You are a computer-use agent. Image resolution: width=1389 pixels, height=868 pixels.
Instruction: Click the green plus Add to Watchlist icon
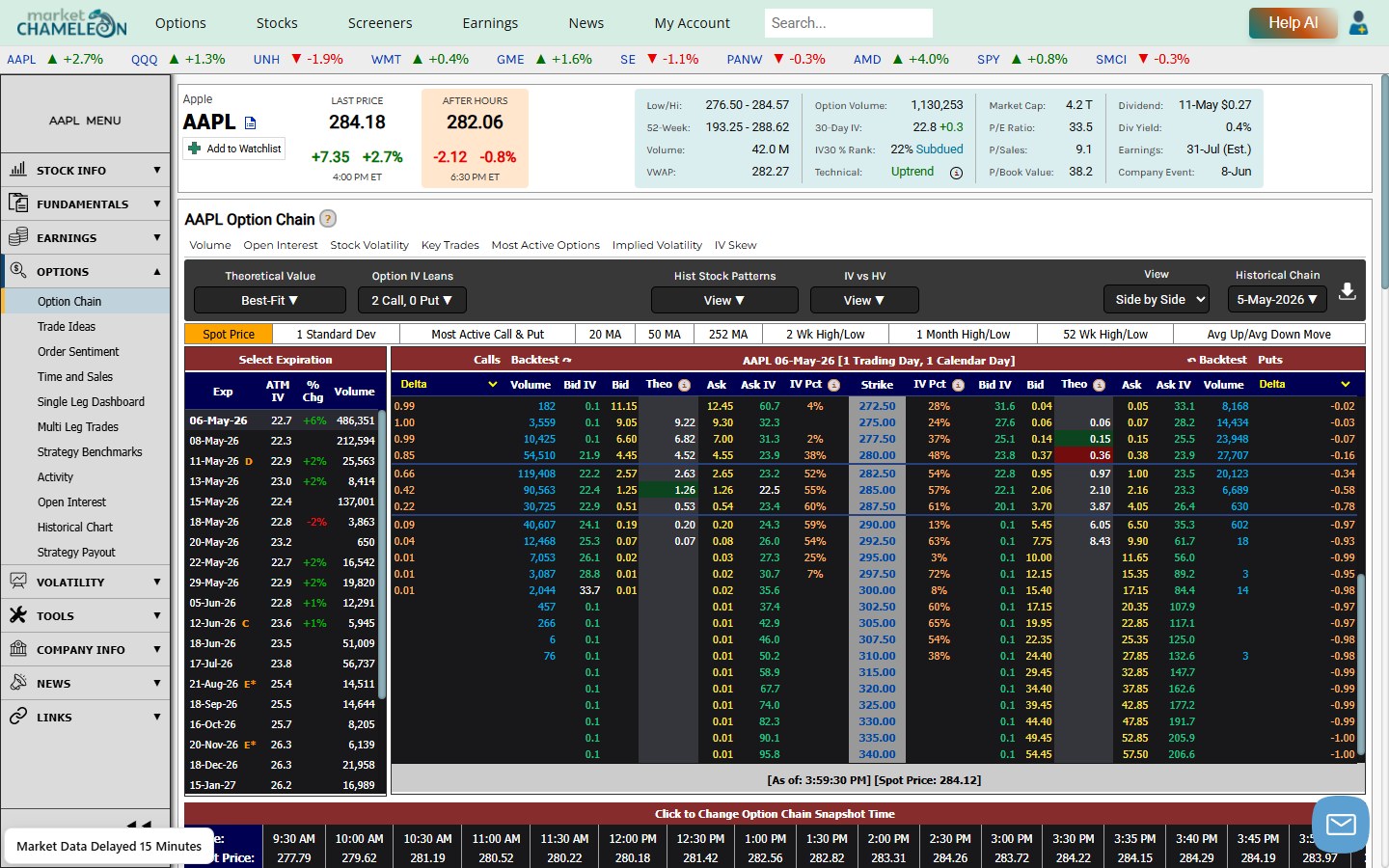click(195, 149)
